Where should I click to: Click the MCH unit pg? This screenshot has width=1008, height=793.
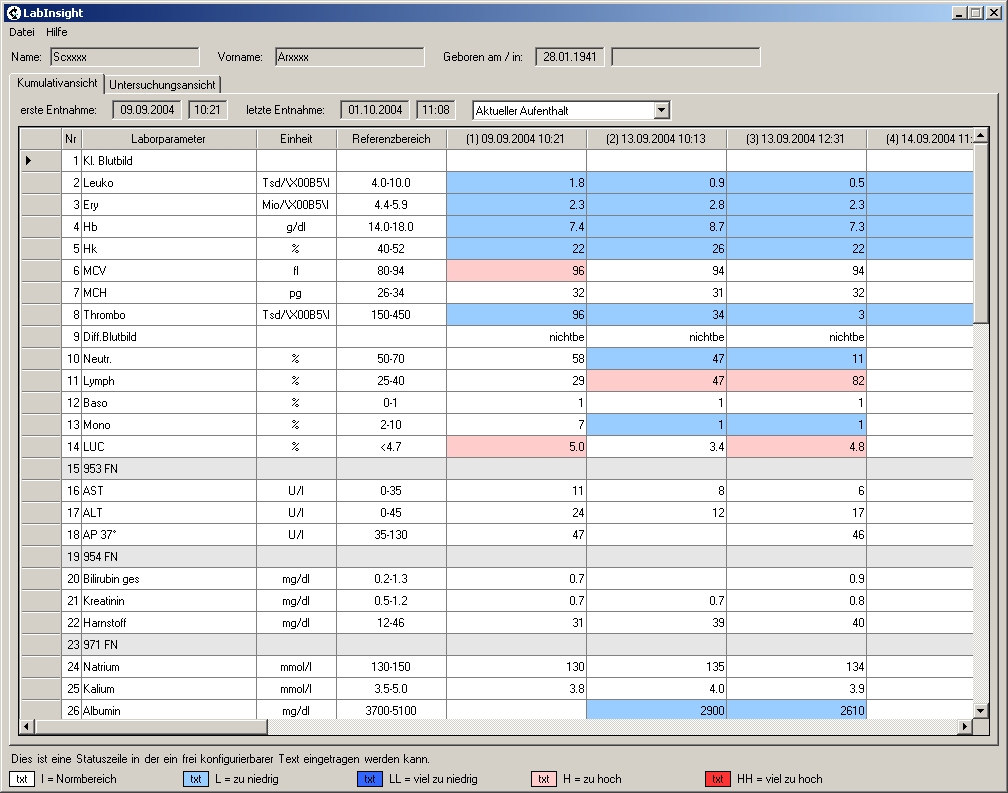click(296, 292)
